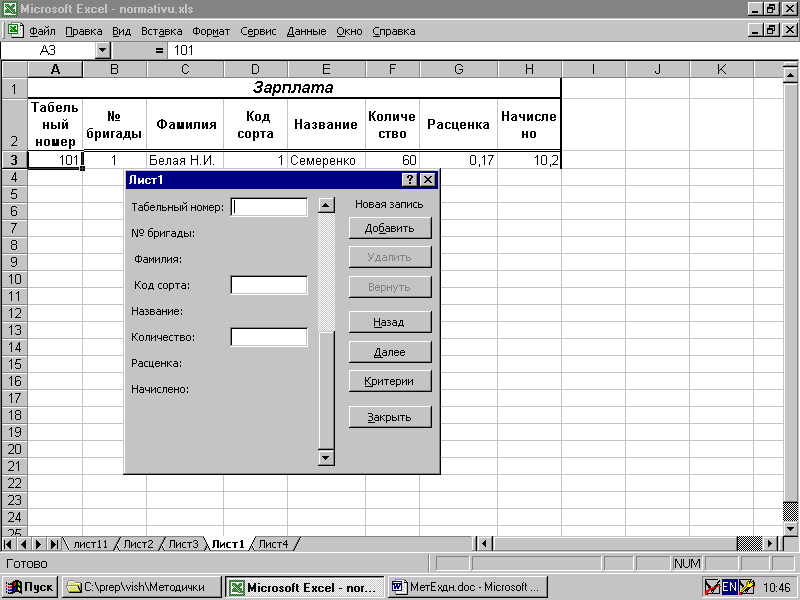Show previous sheet tab arrow

pos(23,544)
